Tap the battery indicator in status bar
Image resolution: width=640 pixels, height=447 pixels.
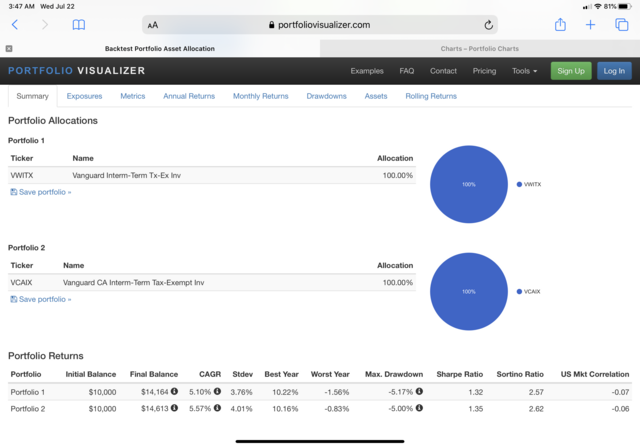coord(625,7)
